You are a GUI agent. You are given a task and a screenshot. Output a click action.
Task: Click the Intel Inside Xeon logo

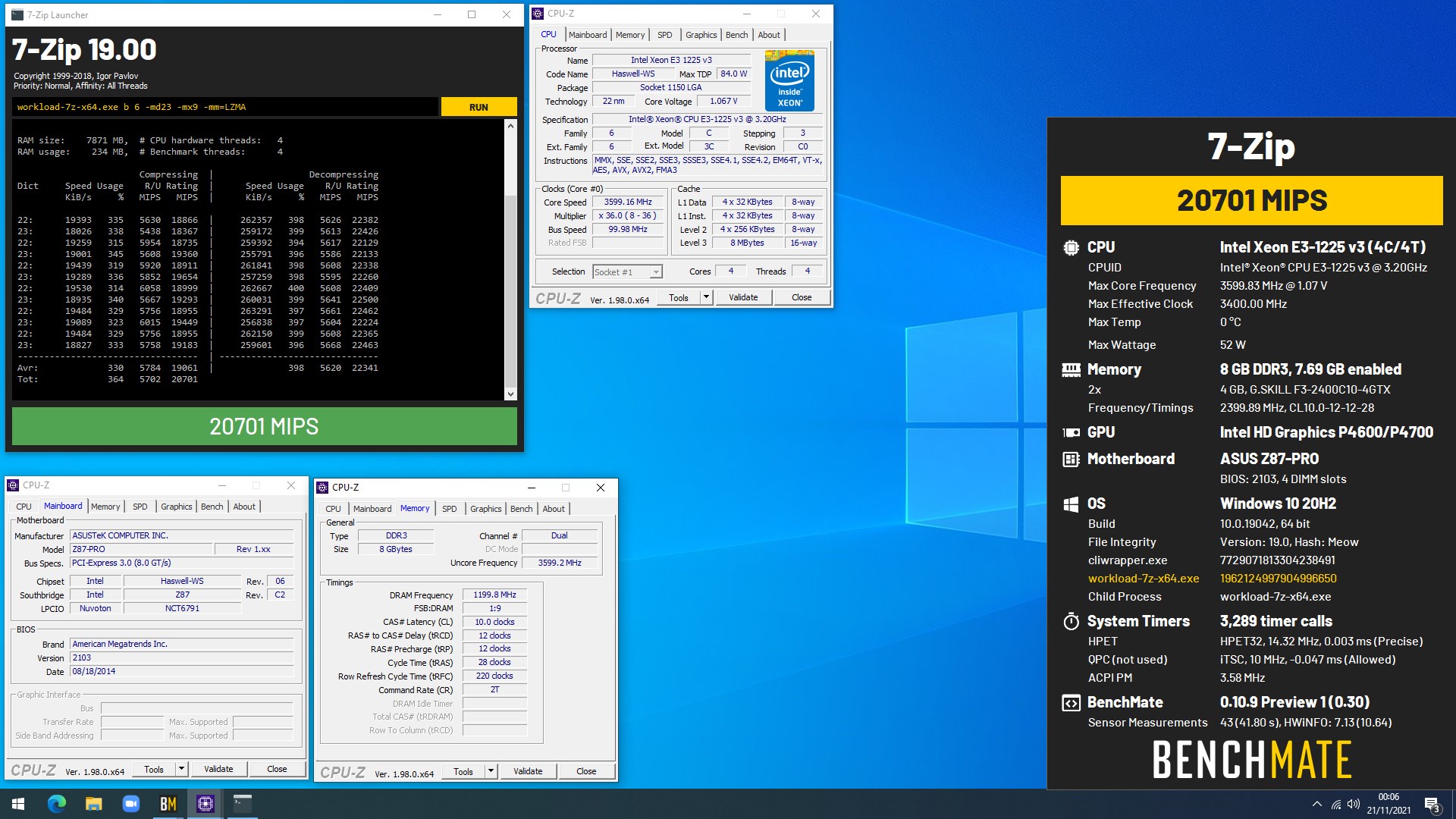click(789, 81)
